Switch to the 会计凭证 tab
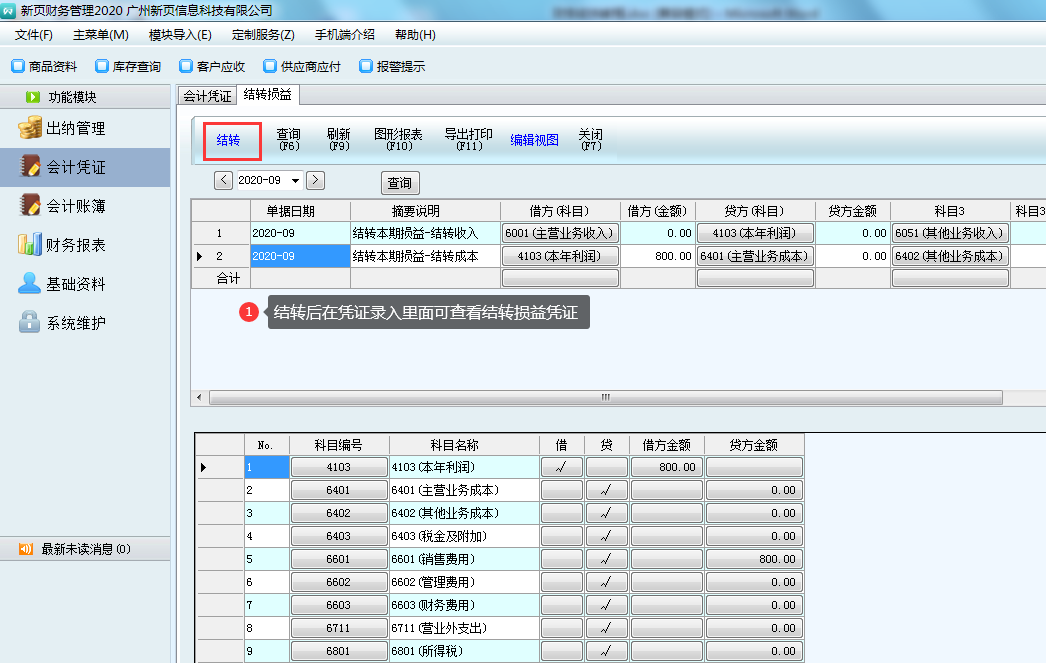This screenshot has height=663, width=1046. tap(207, 96)
